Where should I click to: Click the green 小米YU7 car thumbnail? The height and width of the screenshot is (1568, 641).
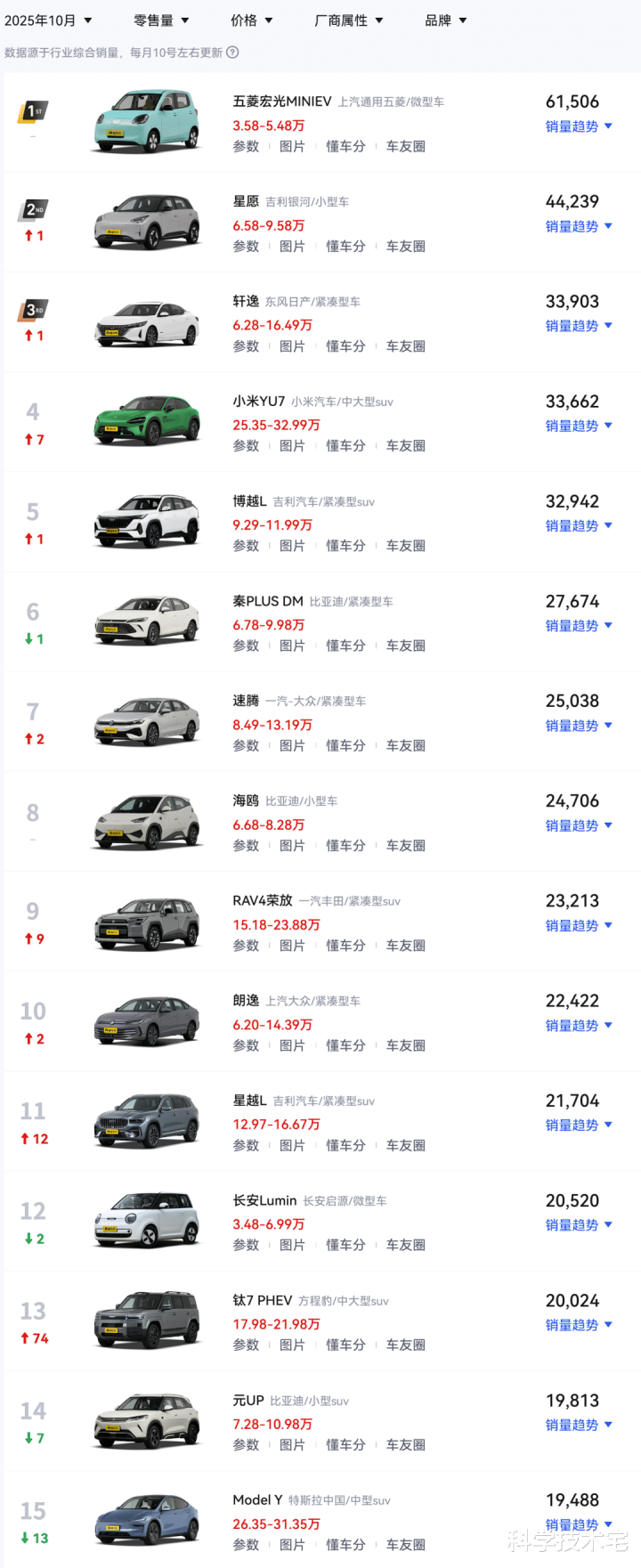click(x=147, y=421)
